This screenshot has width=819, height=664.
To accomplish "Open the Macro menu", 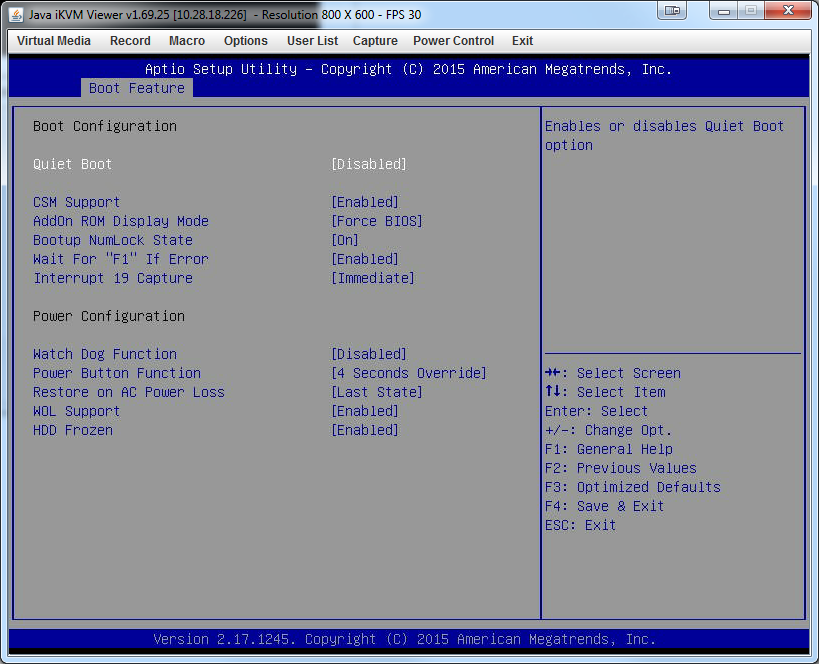I will tap(187, 41).
